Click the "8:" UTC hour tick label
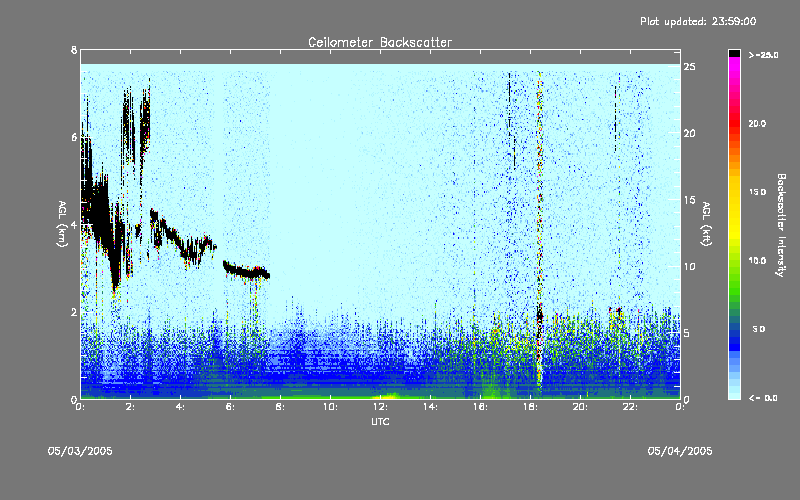The height and width of the screenshot is (500, 800). click(x=281, y=407)
